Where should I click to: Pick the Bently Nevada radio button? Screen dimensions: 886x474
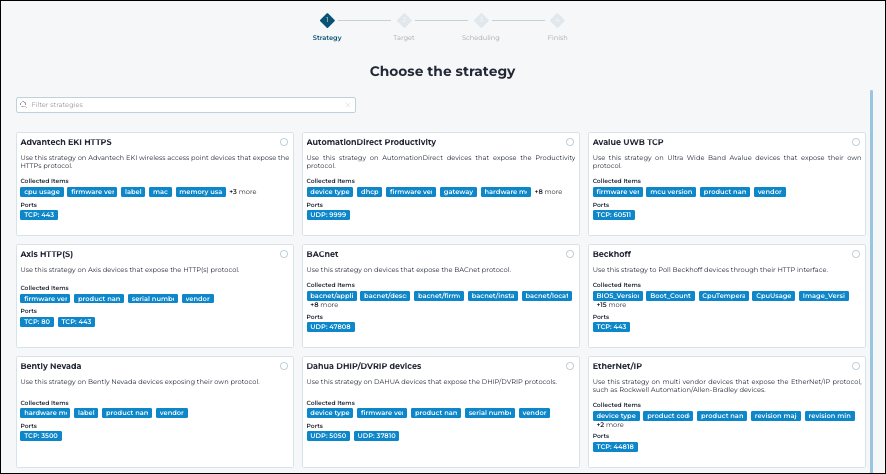click(x=284, y=366)
